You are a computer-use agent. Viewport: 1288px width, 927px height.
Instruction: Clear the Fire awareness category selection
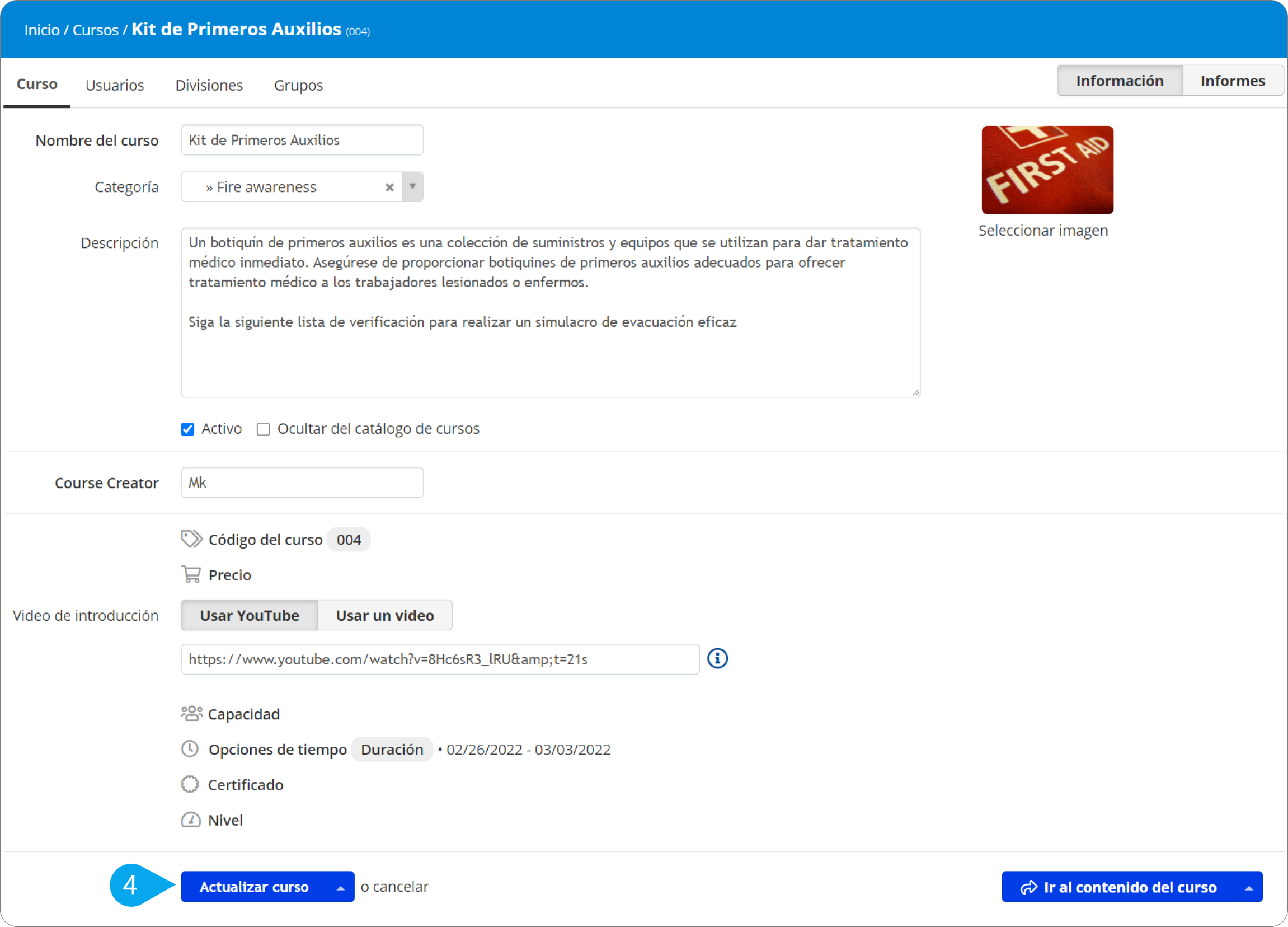click(389, 187)
